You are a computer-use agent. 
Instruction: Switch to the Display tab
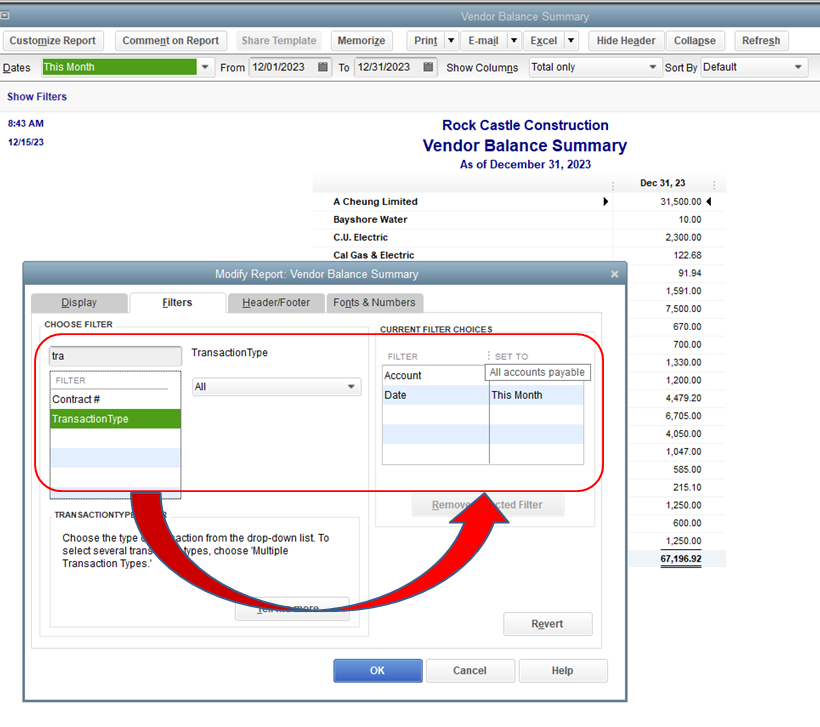79,302
